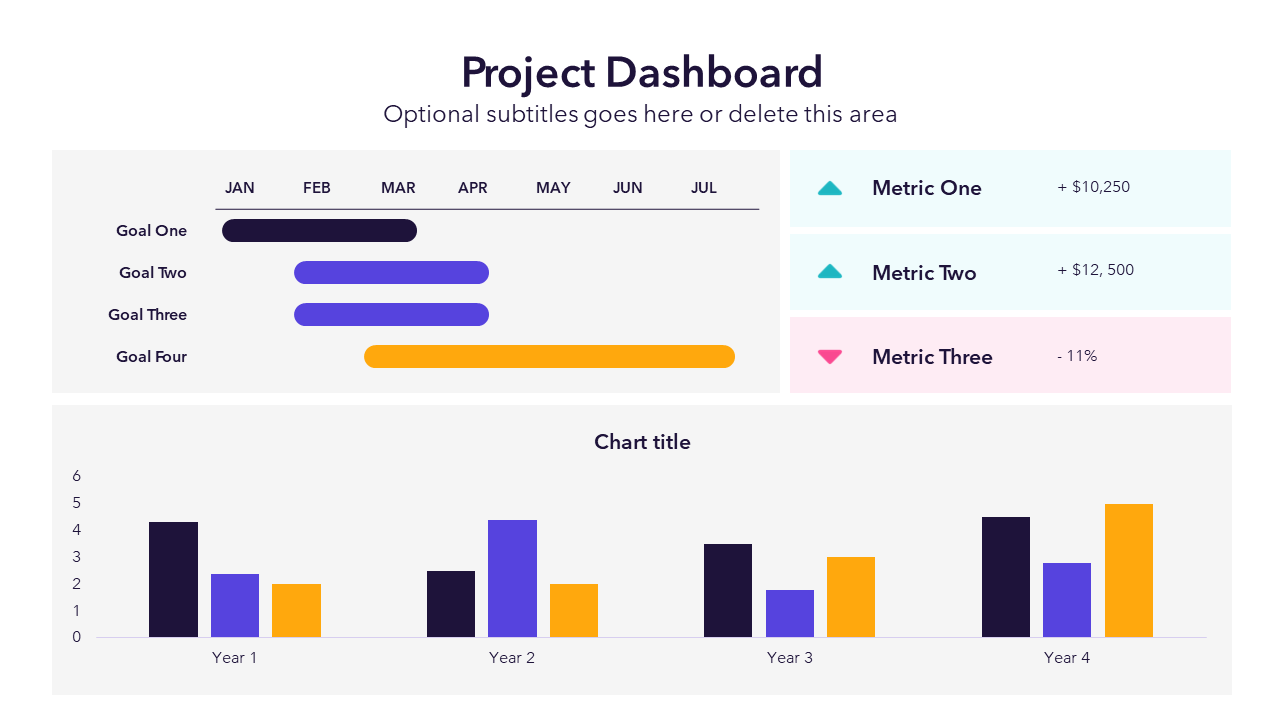This screenshot has height=720, width=1280.
Task: Select the orange Goal Four timeline bar
Action: [x=549, y=357]
